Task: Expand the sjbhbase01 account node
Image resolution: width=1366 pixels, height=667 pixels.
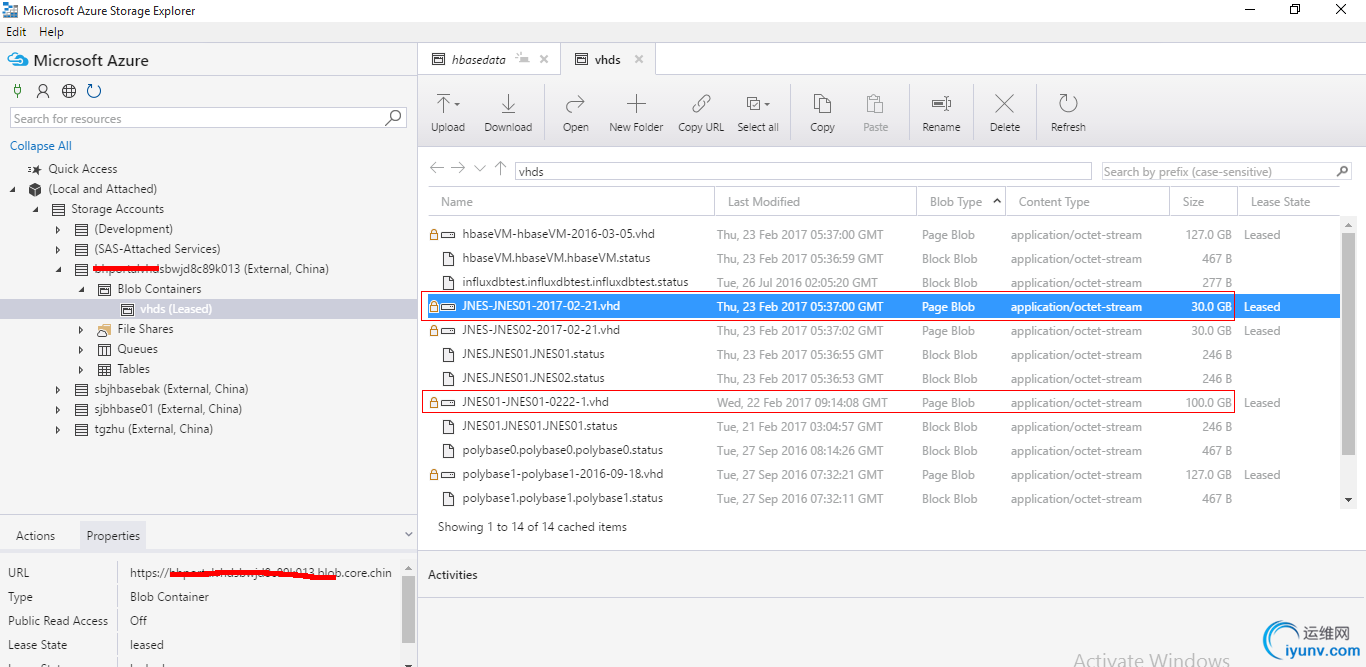Action: (x=59, y=409)
